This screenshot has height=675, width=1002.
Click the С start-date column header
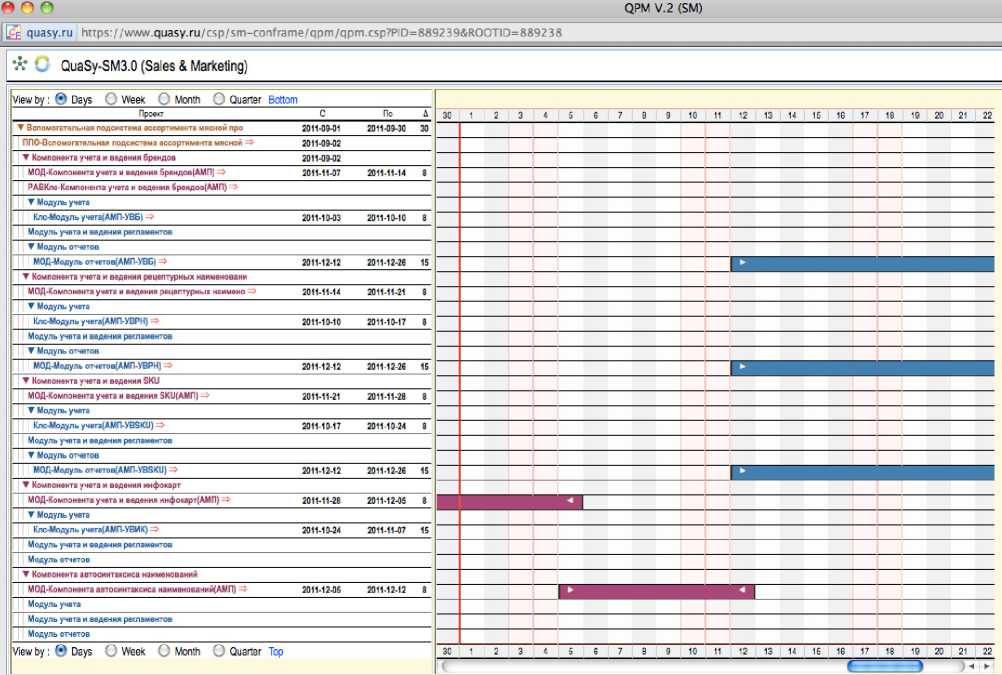pyautogui.click(x=322, y=114)
